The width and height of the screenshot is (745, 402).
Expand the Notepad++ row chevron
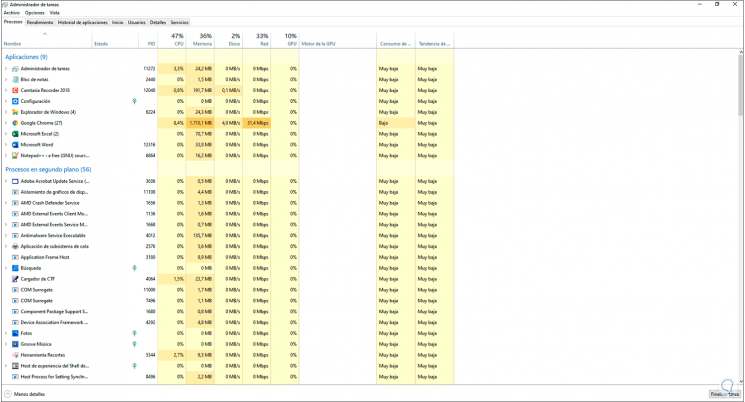[6, 155]
